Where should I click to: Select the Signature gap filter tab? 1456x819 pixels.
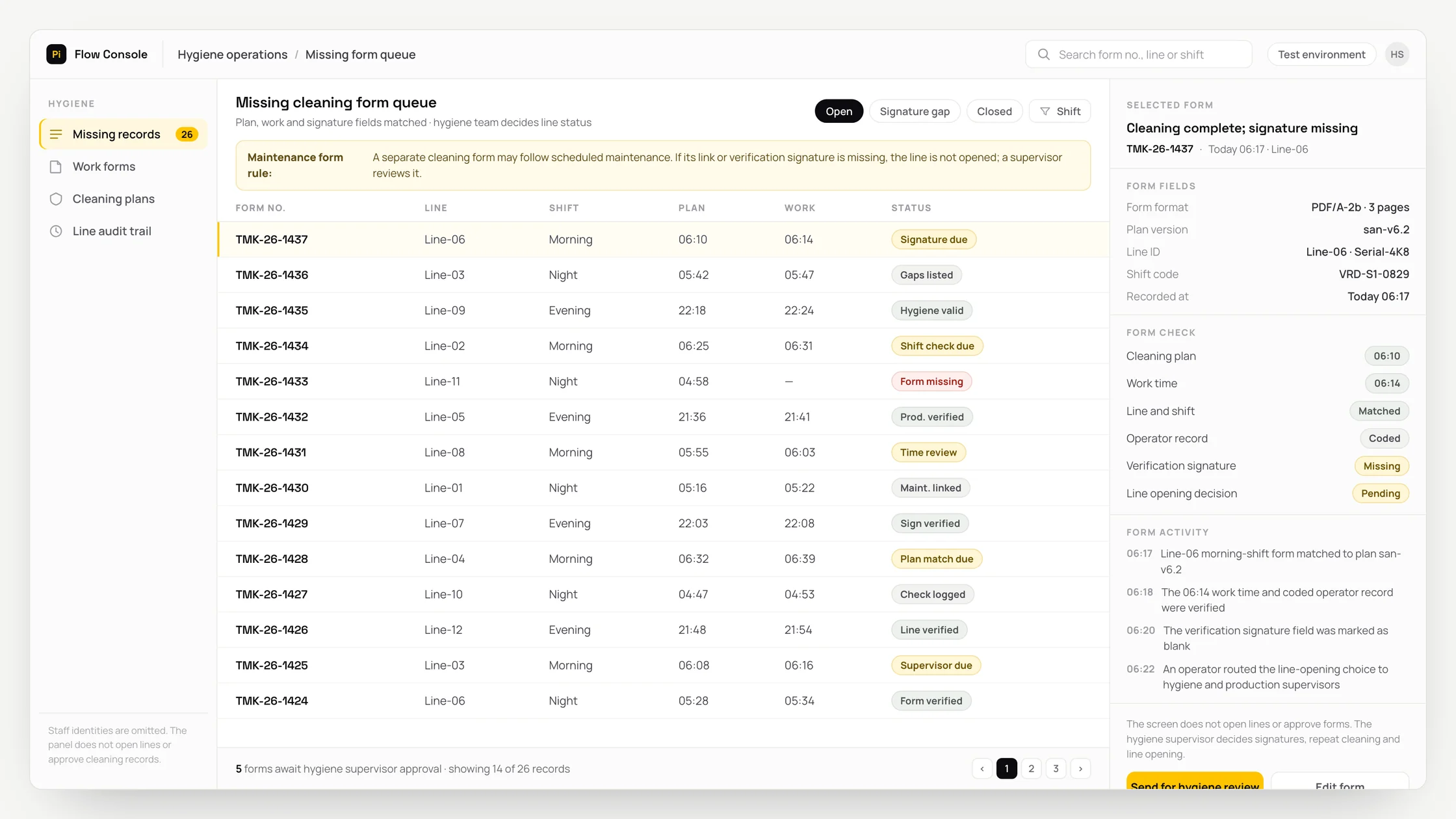point(915,111)
